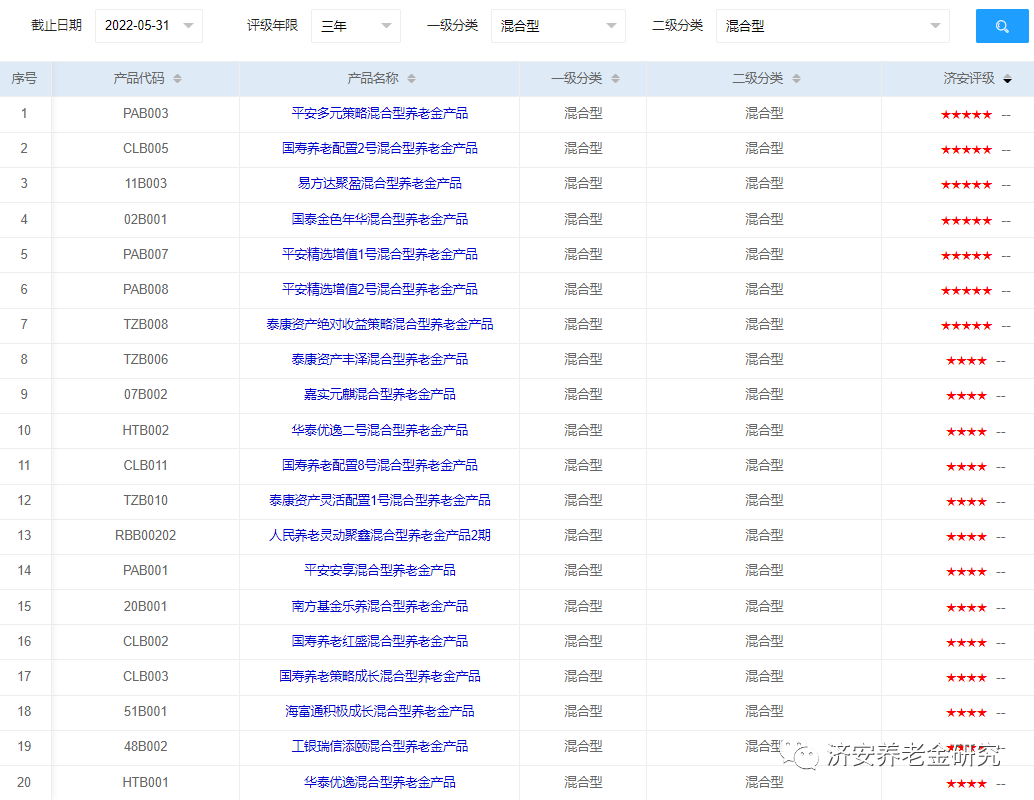The width and height of the screenshot is (1034, 800).
Task: Open 华泰优逸二号混合型养老金产品 link
Action: [380, 430]
